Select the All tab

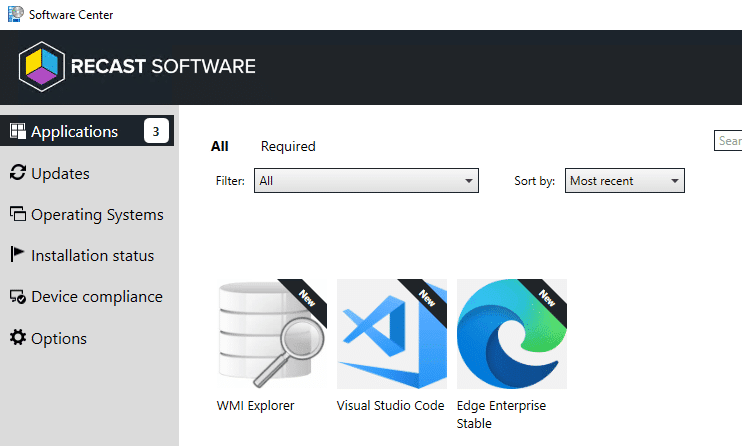pos(219,146)
